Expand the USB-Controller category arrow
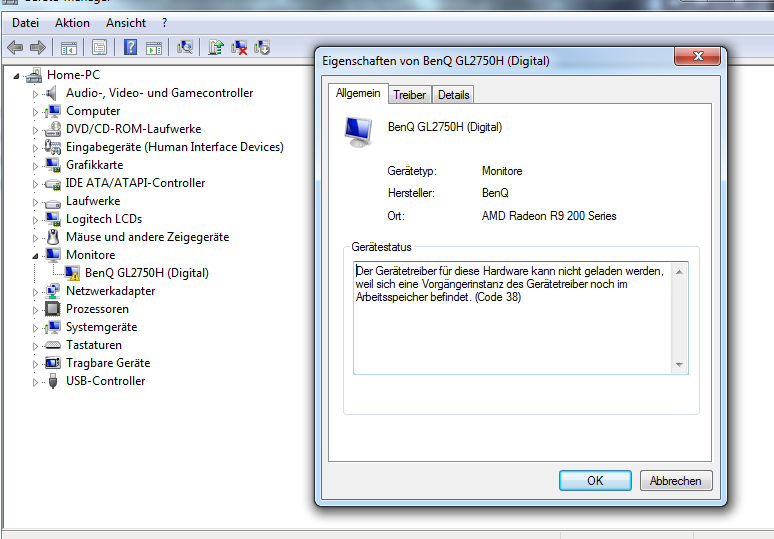The height and width of the screenshot is (539, 774). [x=35, y=382]
